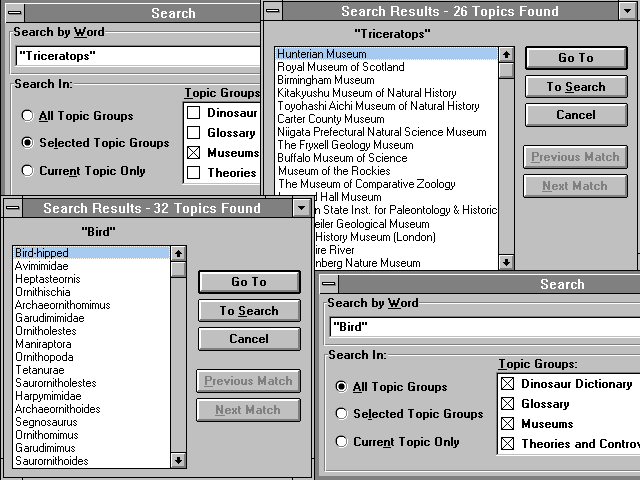
Task: Click minimize arrow on 32 Topics Found window
Action: 301,208
